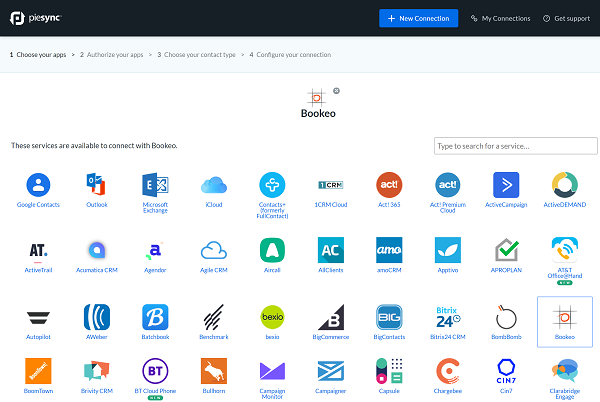This screenshot has height=402, width=600.
Task: Pick the Bitrix24 CRM icon
Action: coord(448,317)
